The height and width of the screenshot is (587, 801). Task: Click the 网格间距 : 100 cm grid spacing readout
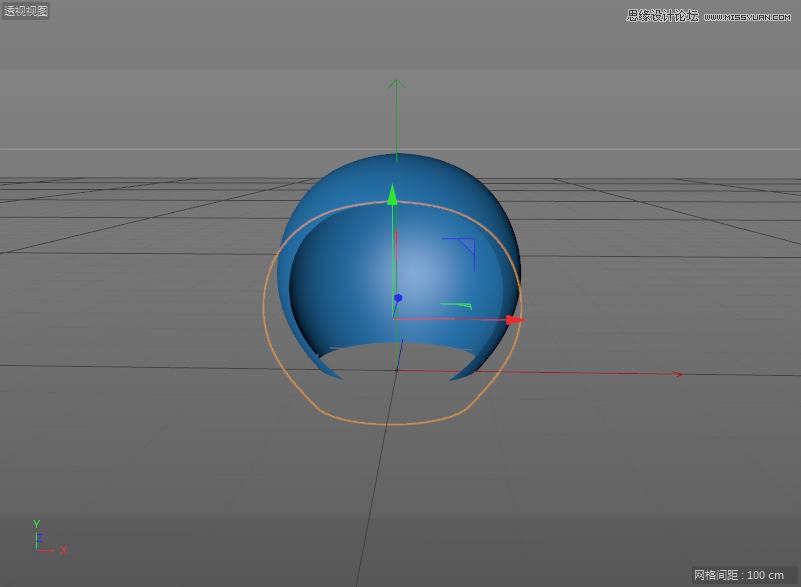coord(739,575)
